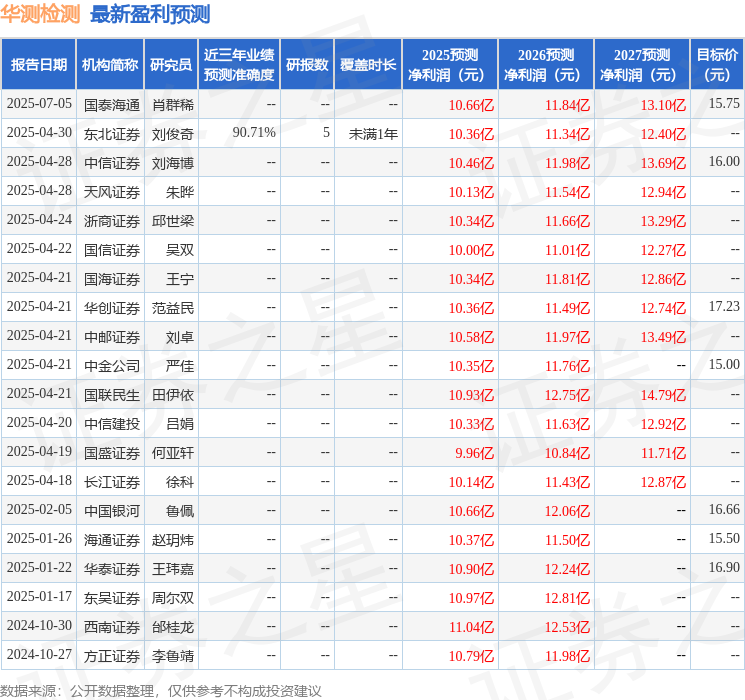Click the date 2025-04-20

(x=39, y=423)
